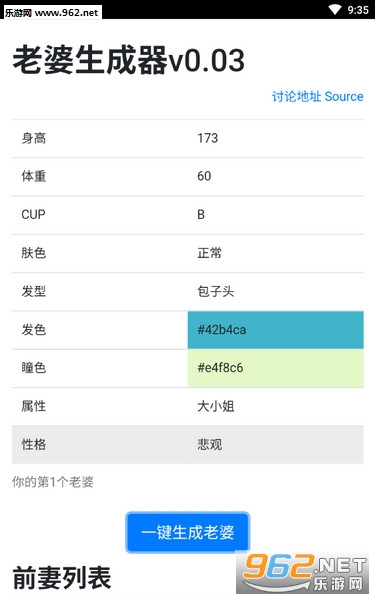Click the CUP row value B
The image size is (375, 600).
201,214
